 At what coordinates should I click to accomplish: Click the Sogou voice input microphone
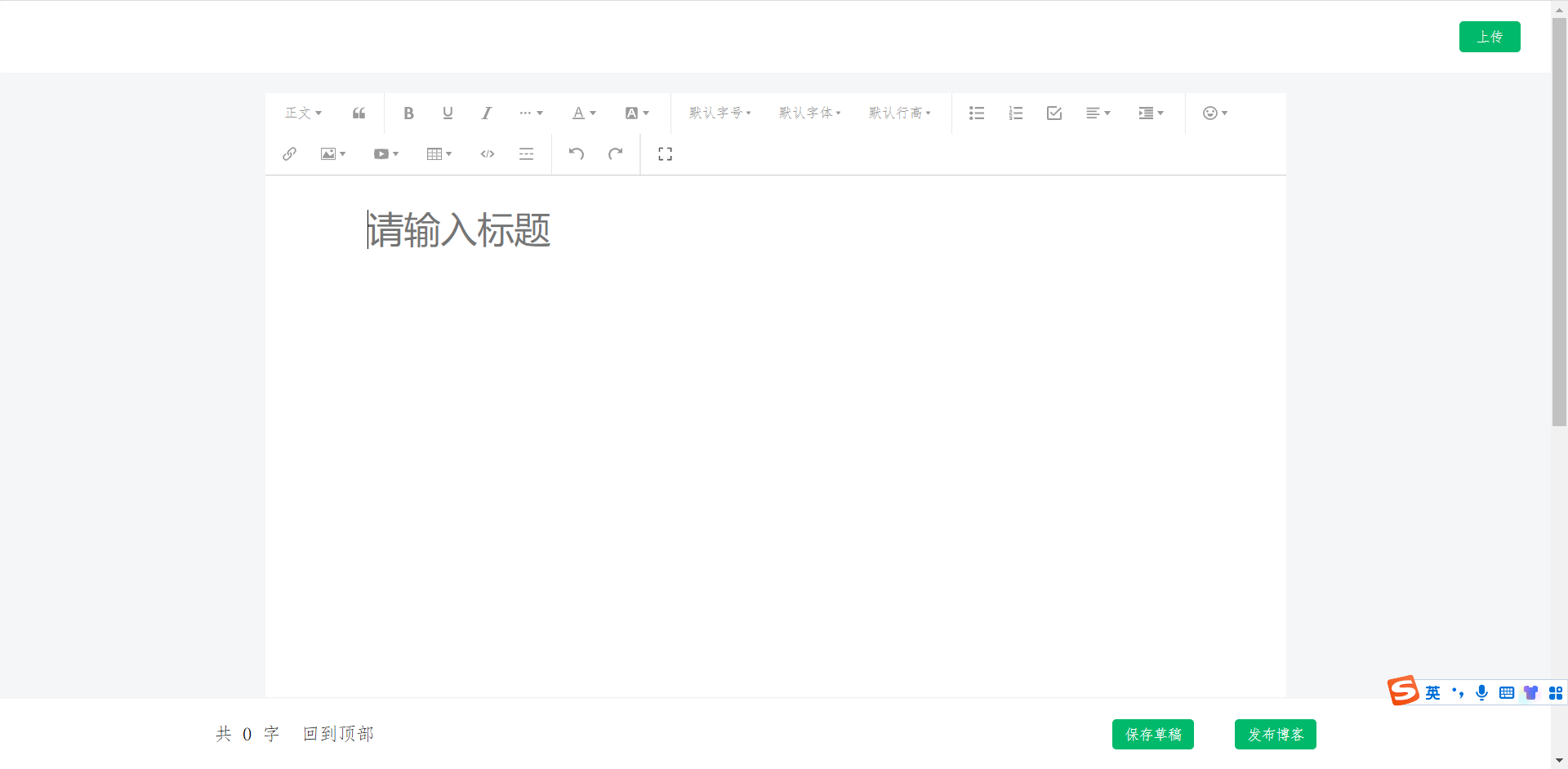[1482, 693]
